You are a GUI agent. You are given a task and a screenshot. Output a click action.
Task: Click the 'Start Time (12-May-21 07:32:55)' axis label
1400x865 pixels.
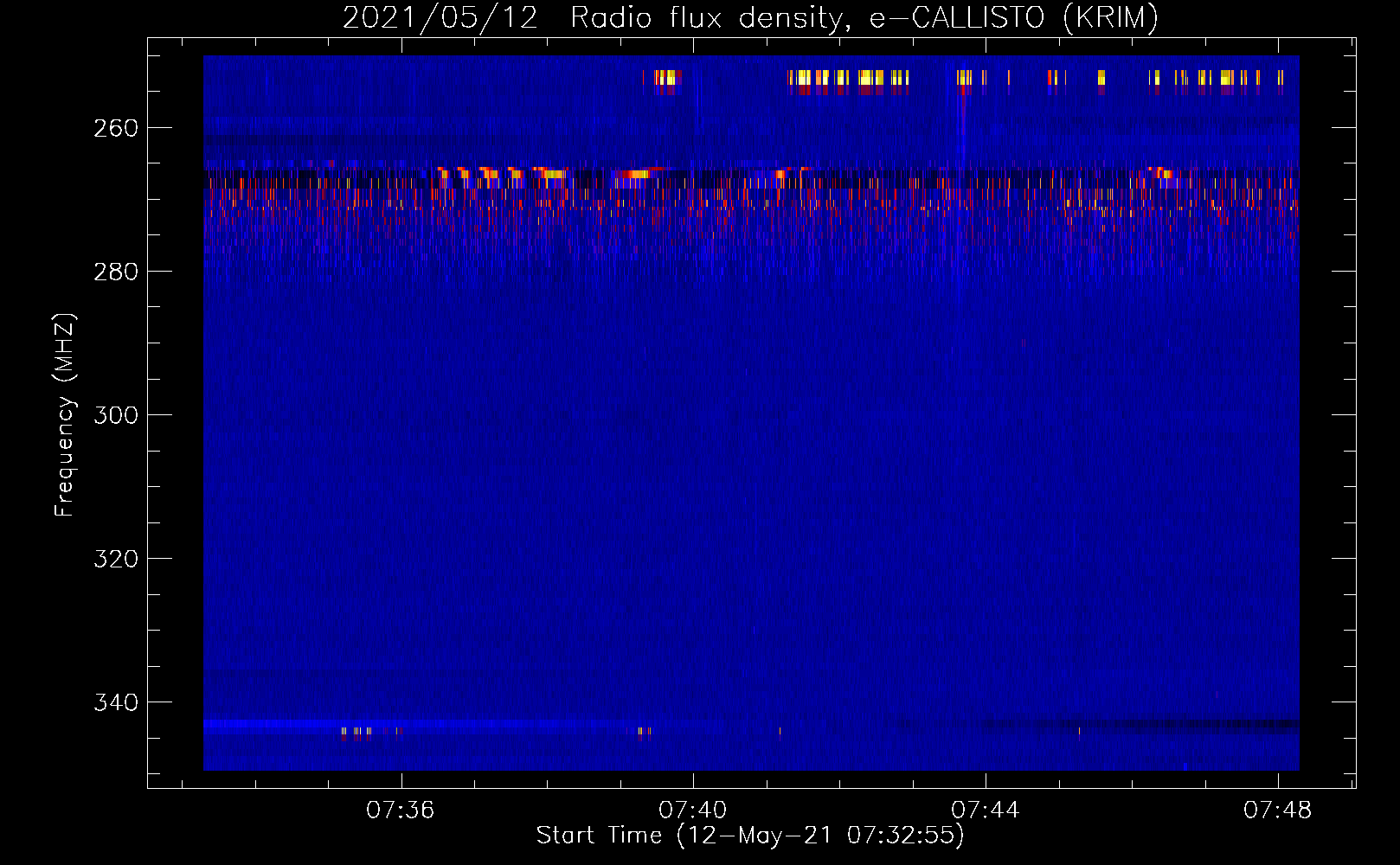pos(750,836)
